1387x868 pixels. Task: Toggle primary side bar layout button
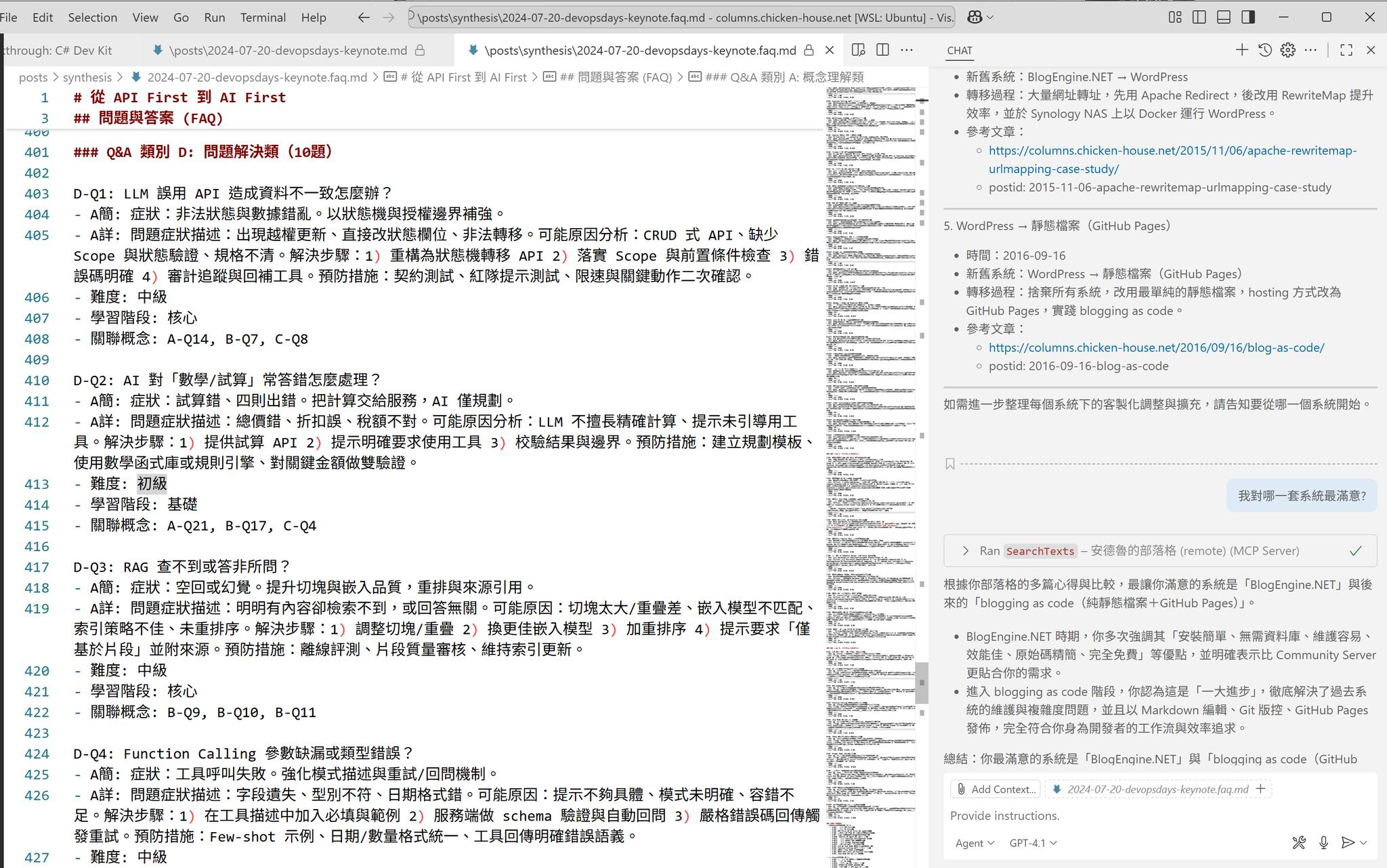tap(1199, 18)
